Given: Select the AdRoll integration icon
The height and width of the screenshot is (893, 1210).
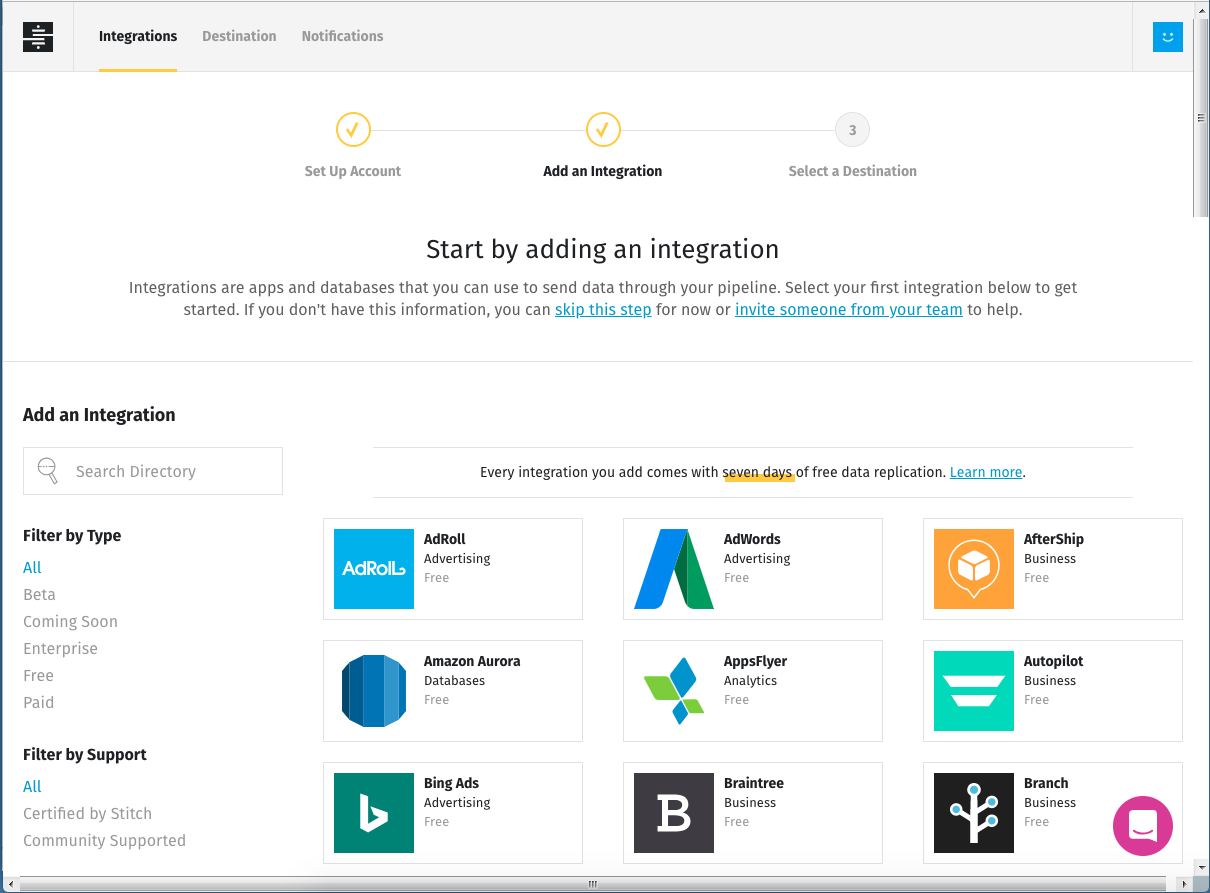Looking at the screenshot, I should tap(373, 568).
